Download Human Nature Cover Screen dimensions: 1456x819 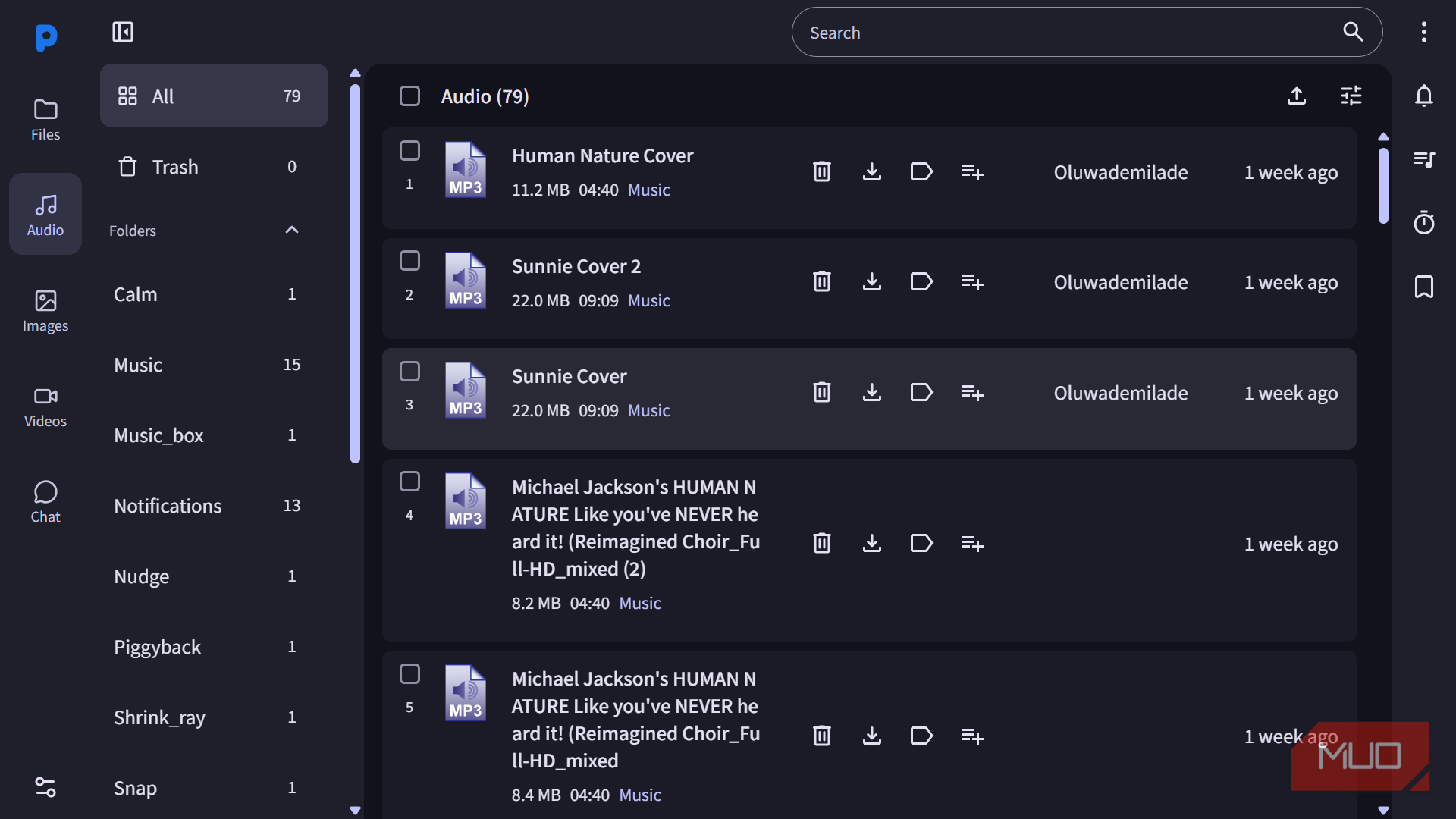pos(872,171)
